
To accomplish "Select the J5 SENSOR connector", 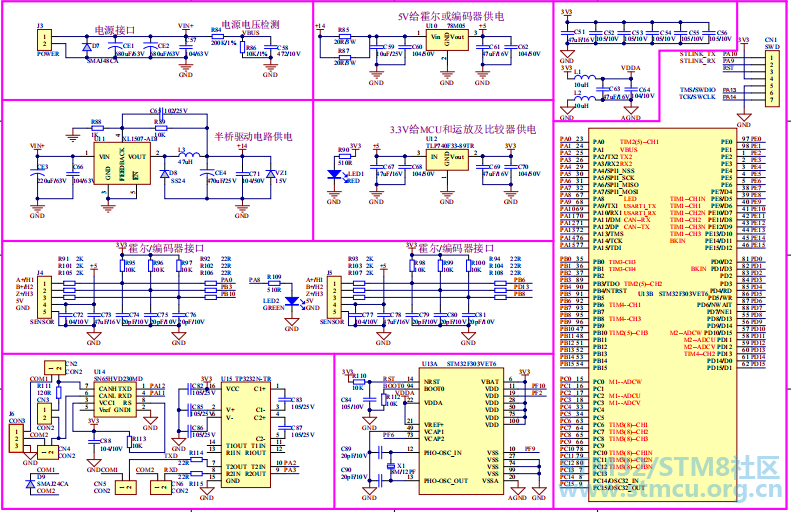I will pos(334,298).
